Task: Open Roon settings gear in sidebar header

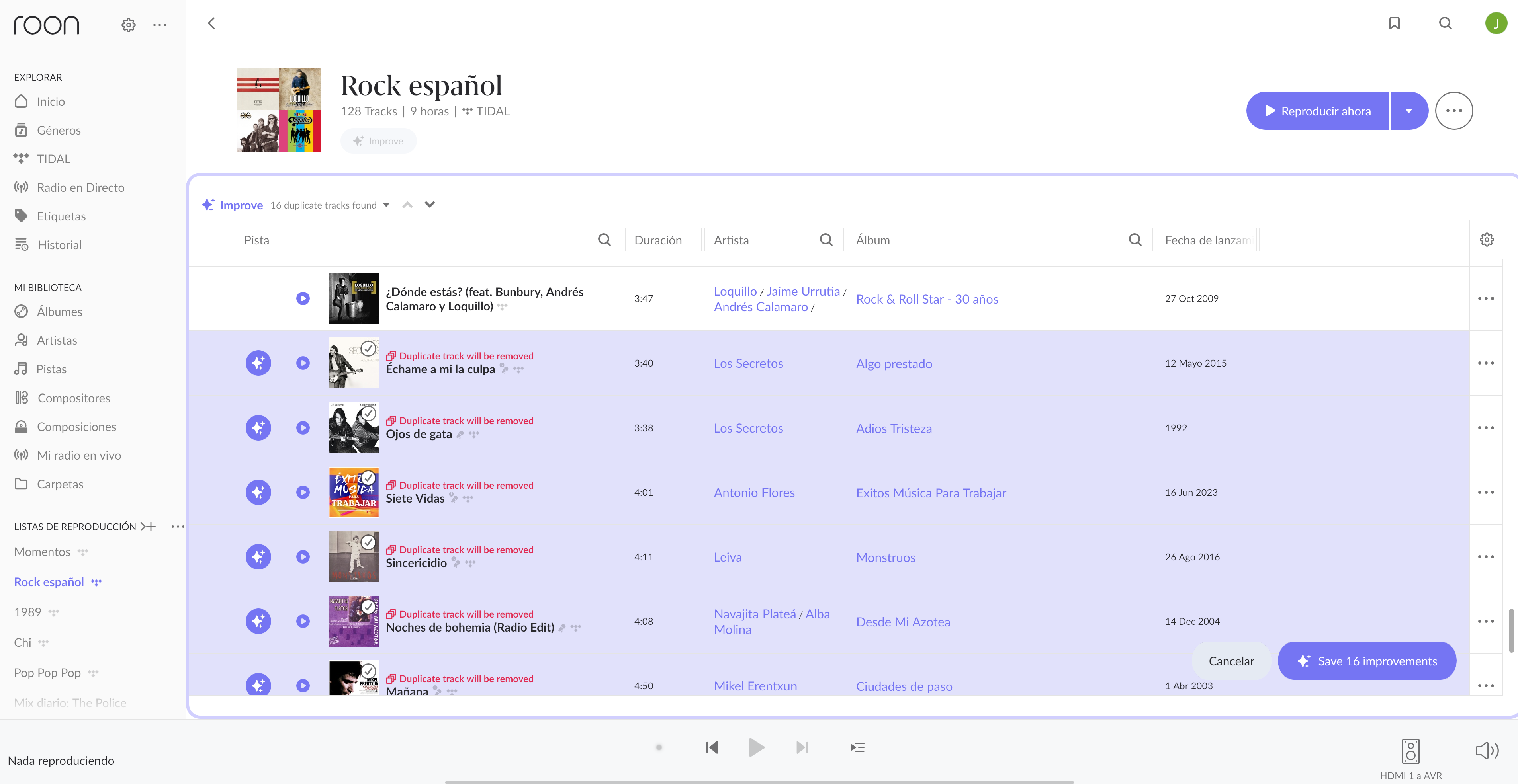Action: point(129,25)
